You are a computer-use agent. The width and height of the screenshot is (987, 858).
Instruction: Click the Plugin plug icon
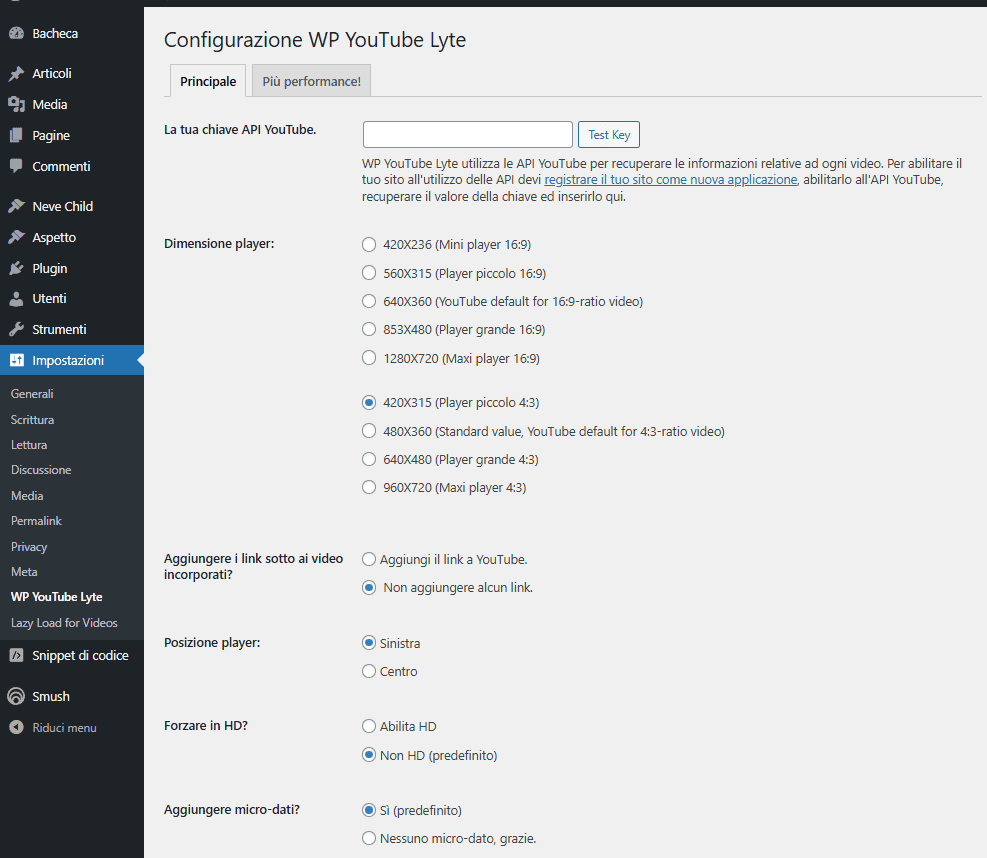(16, 268)
